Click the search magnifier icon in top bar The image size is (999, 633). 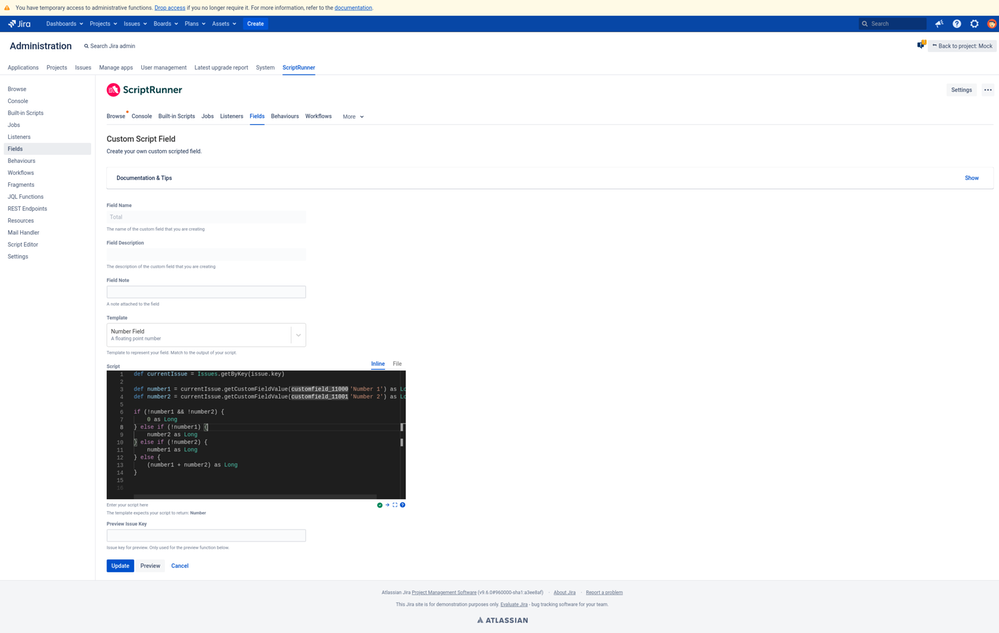[865, 24]
